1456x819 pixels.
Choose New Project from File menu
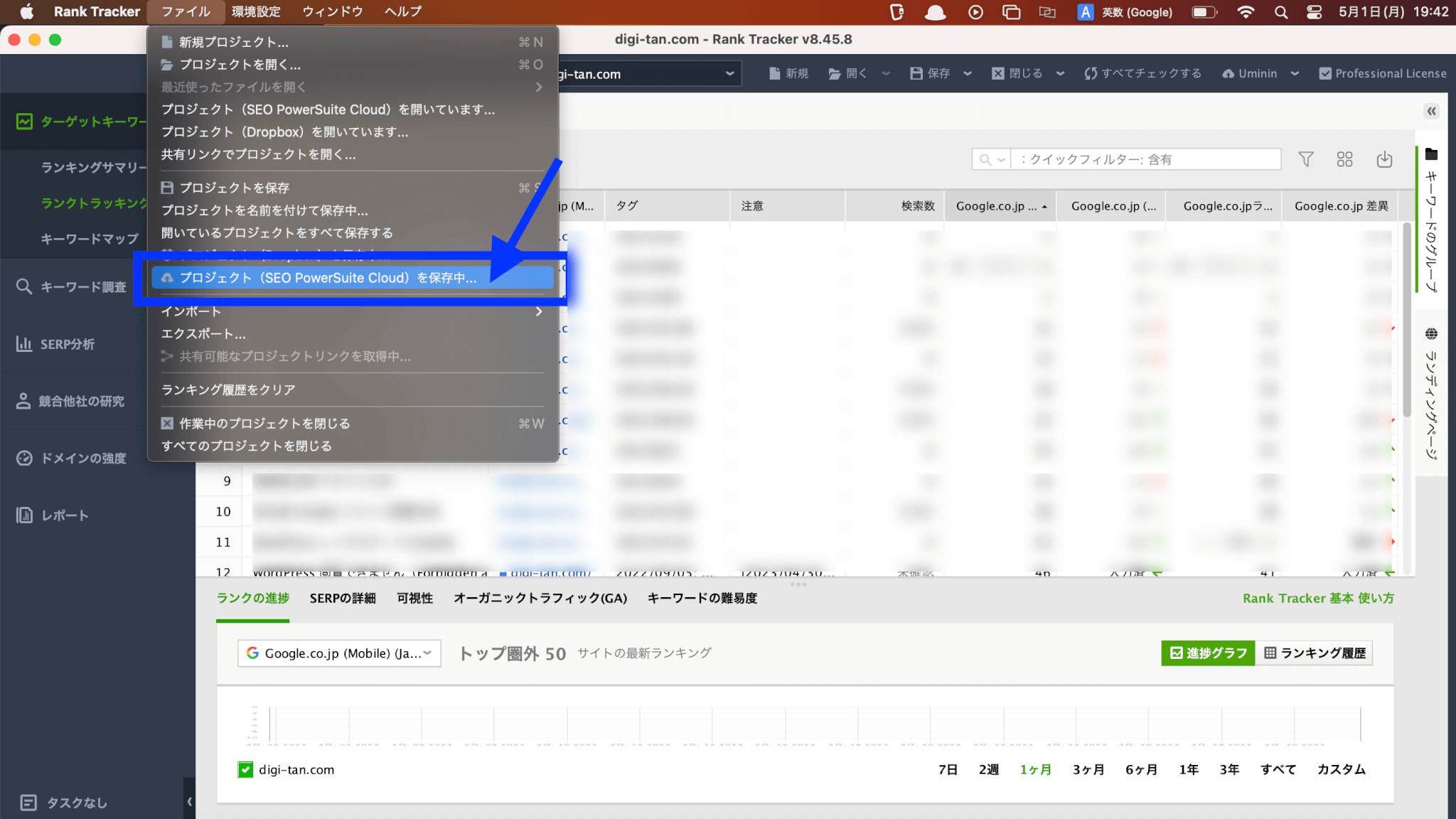[352, 42]
